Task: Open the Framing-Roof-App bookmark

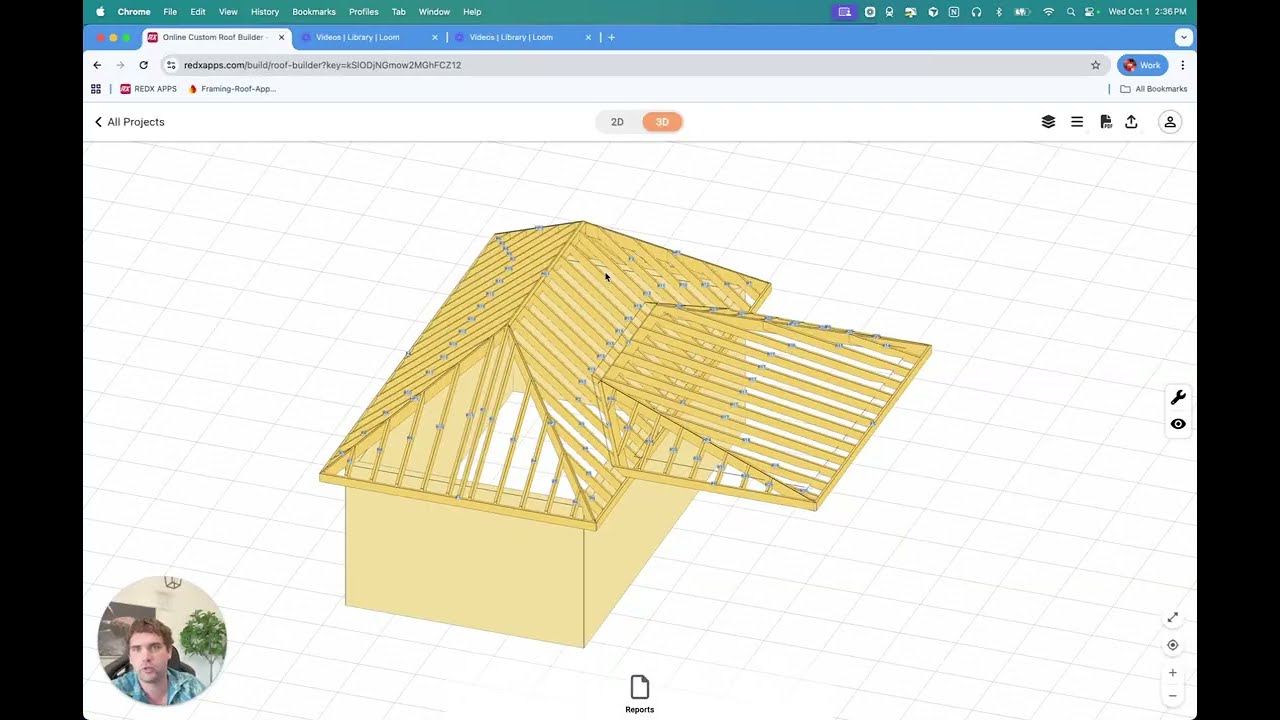Action: pos(232,89)
